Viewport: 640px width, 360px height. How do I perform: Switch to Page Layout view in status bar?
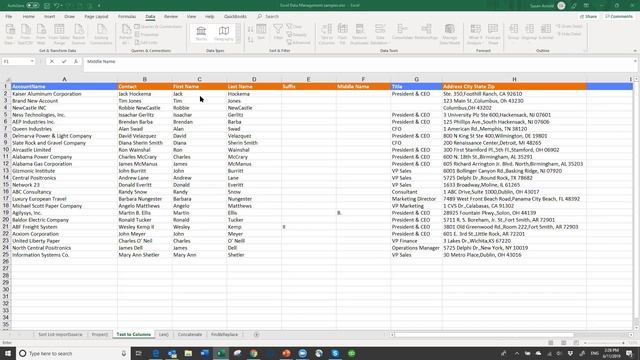[563, 343]
